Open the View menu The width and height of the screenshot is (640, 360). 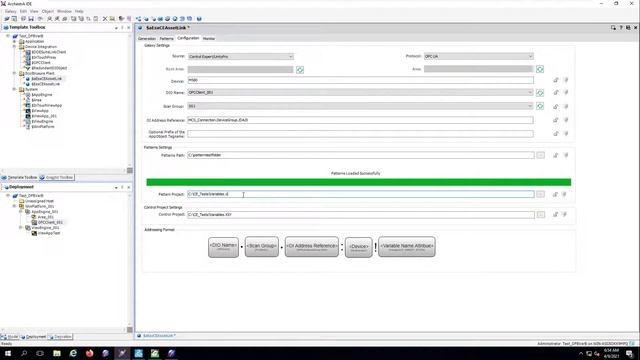(34, 11)
